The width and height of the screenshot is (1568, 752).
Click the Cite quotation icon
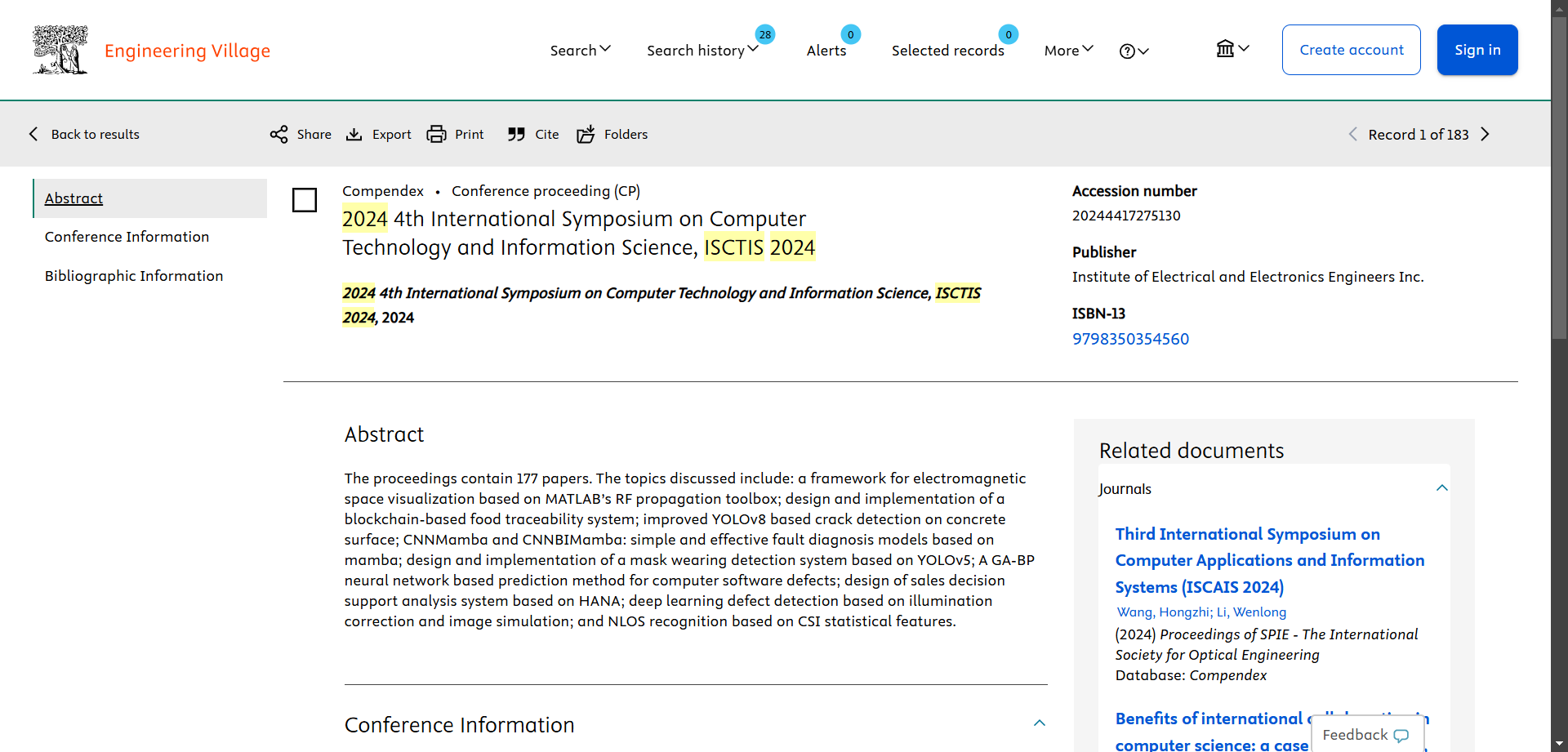tap(516, 134)
